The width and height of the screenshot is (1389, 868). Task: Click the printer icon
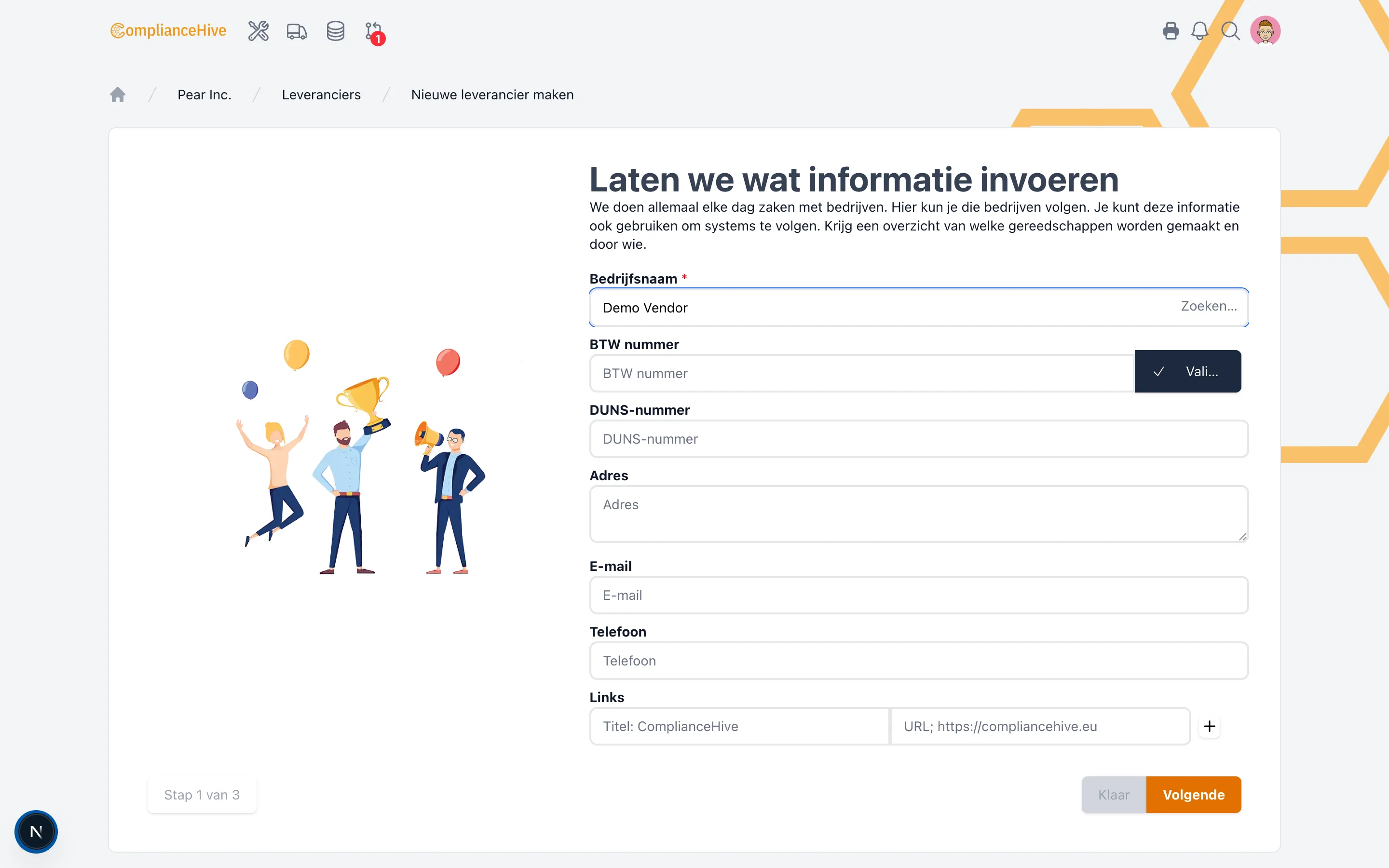[x=1171, y=31]
